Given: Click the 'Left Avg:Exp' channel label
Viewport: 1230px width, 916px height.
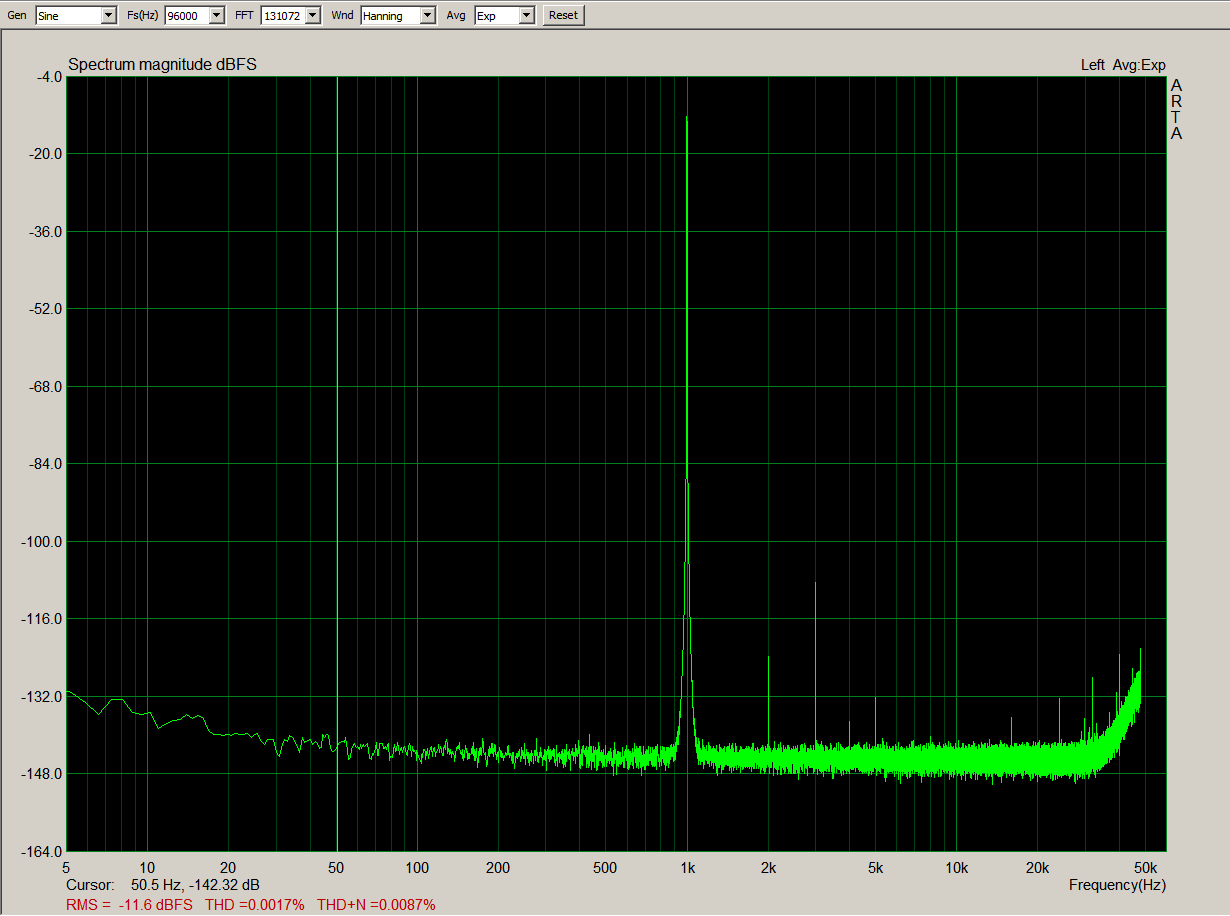Looking at the screenshot, I should click(1123, 65).
